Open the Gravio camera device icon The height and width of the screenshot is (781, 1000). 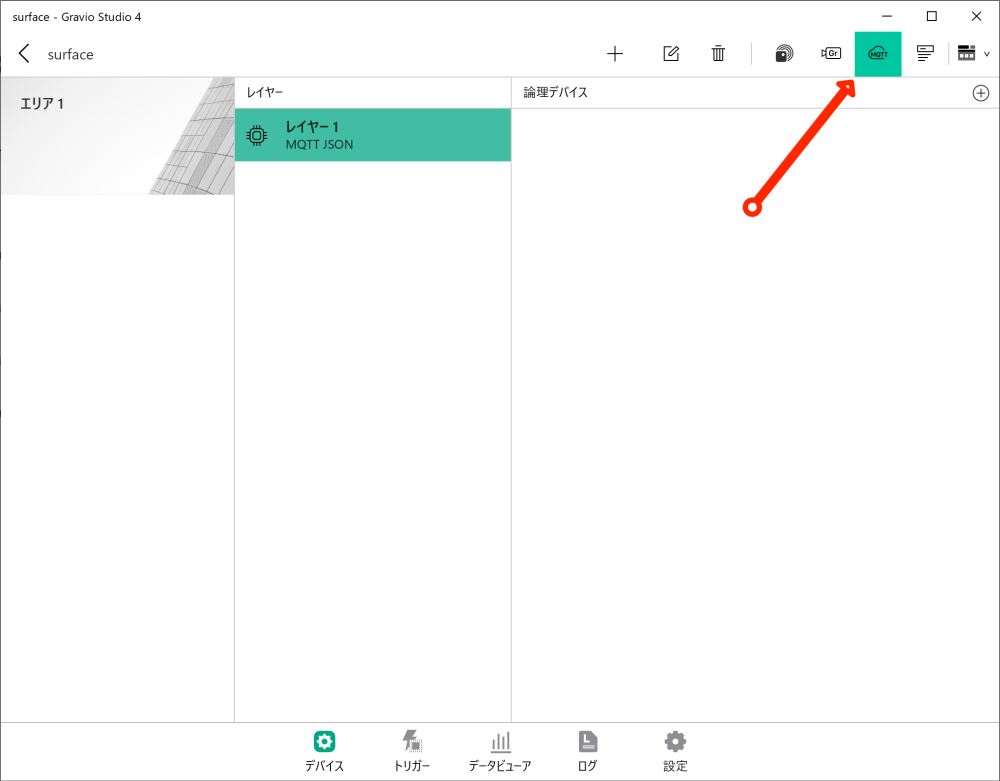point(831,53)
